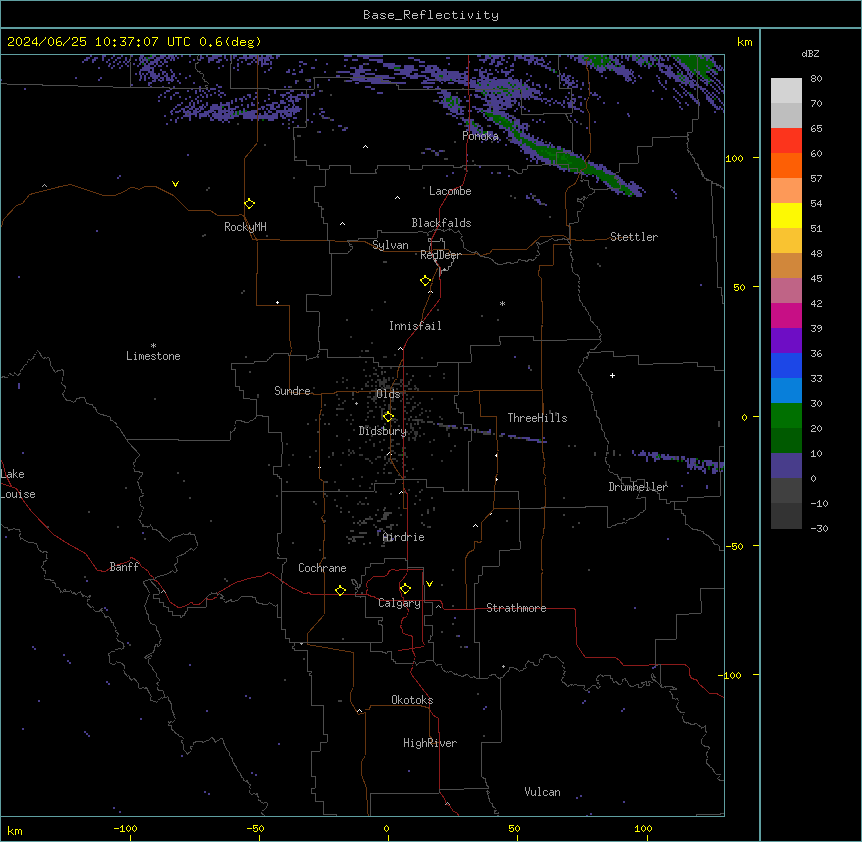Click the asterisk marker east of Innisfail
862x842 pixels.
click(502, 303)
